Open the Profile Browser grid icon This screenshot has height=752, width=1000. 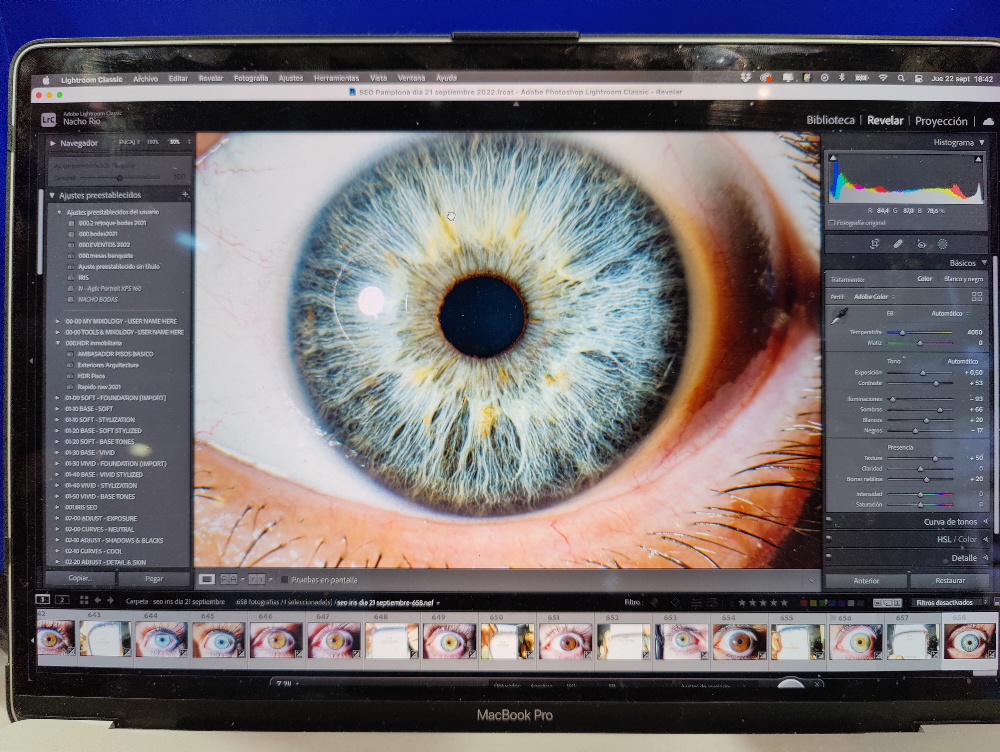[976, 297]
